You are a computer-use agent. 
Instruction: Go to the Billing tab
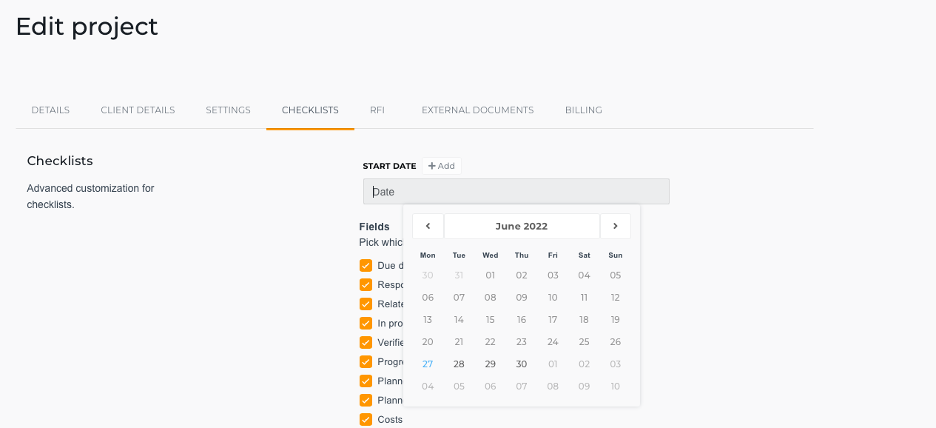[584, 110]
